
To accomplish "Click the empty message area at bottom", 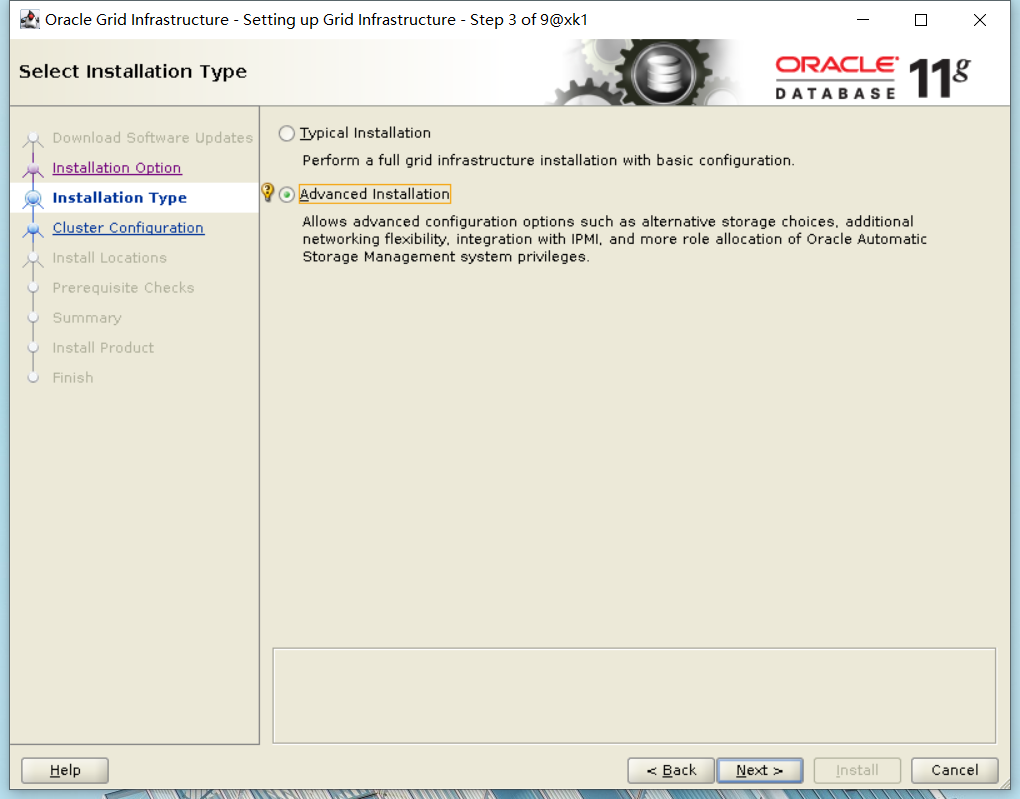I will point(634,696).
